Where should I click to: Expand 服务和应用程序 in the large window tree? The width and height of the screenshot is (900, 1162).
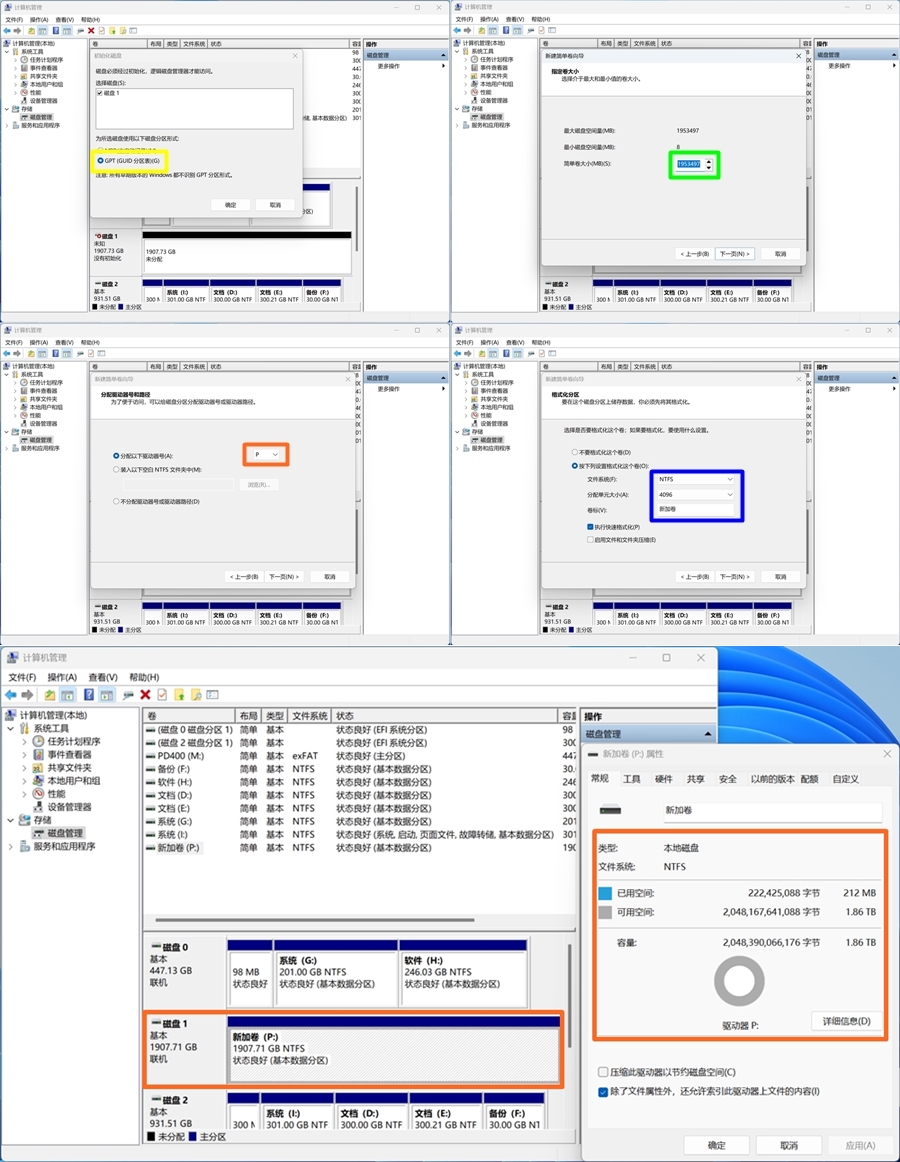tap(10, 846)
